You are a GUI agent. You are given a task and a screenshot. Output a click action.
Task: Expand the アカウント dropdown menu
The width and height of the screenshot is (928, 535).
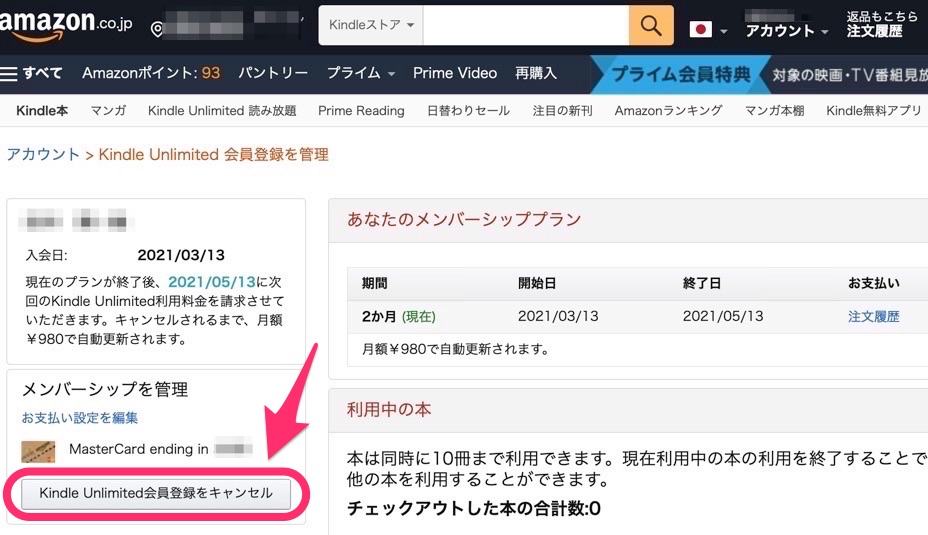coord(786,31)
